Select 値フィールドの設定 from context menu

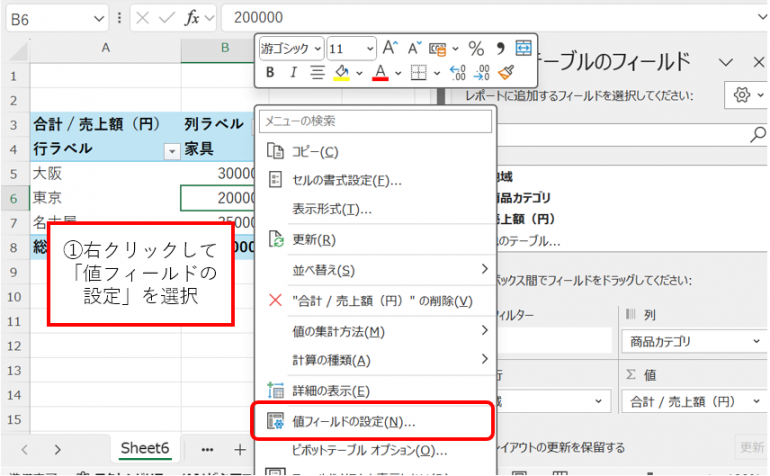(x=354, y=422)
